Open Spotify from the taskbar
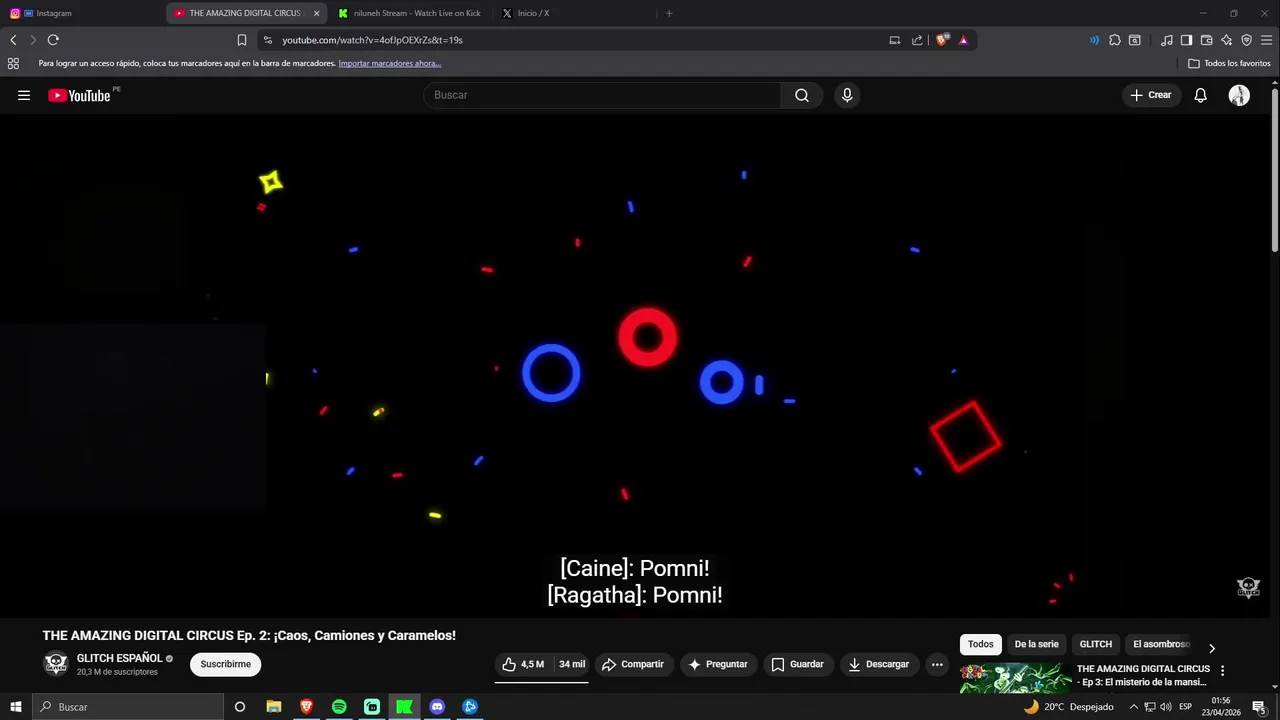1280x720 pixels. click(339, 707)
